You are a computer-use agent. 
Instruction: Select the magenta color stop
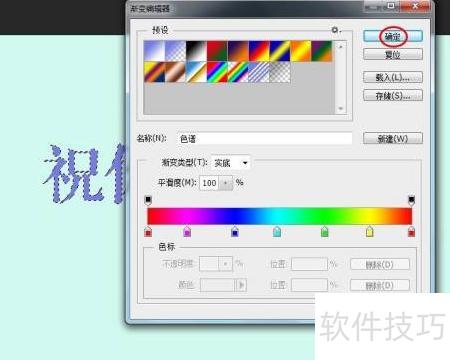point(187,232)
